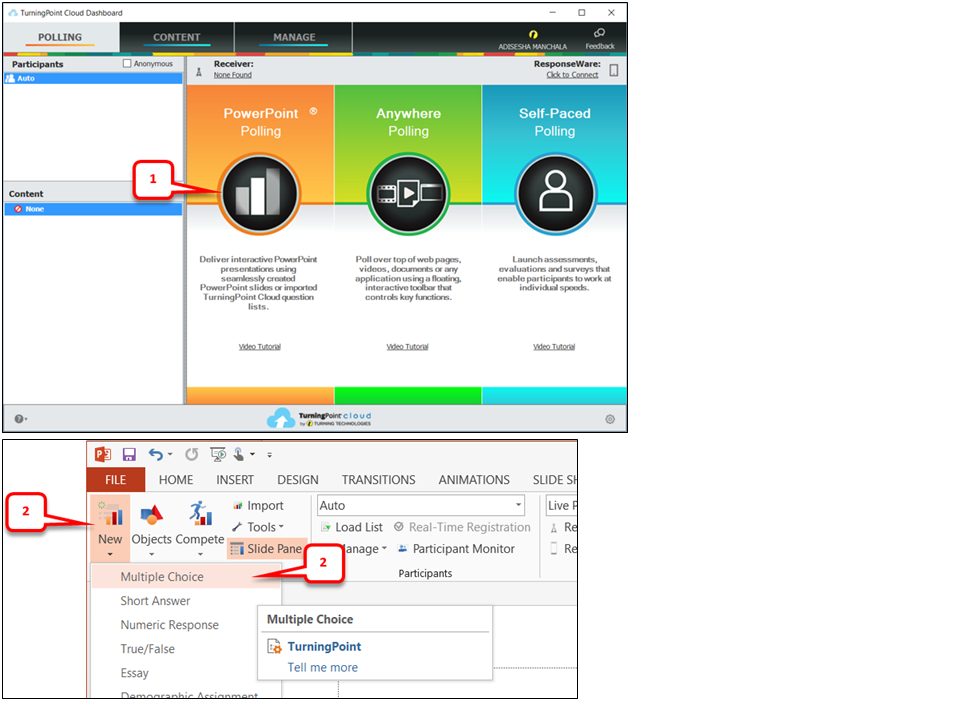The image size is (960, 701).
Task: Open the ADISESHA MANCHALA account icon
Action: (x=533, y=34)
